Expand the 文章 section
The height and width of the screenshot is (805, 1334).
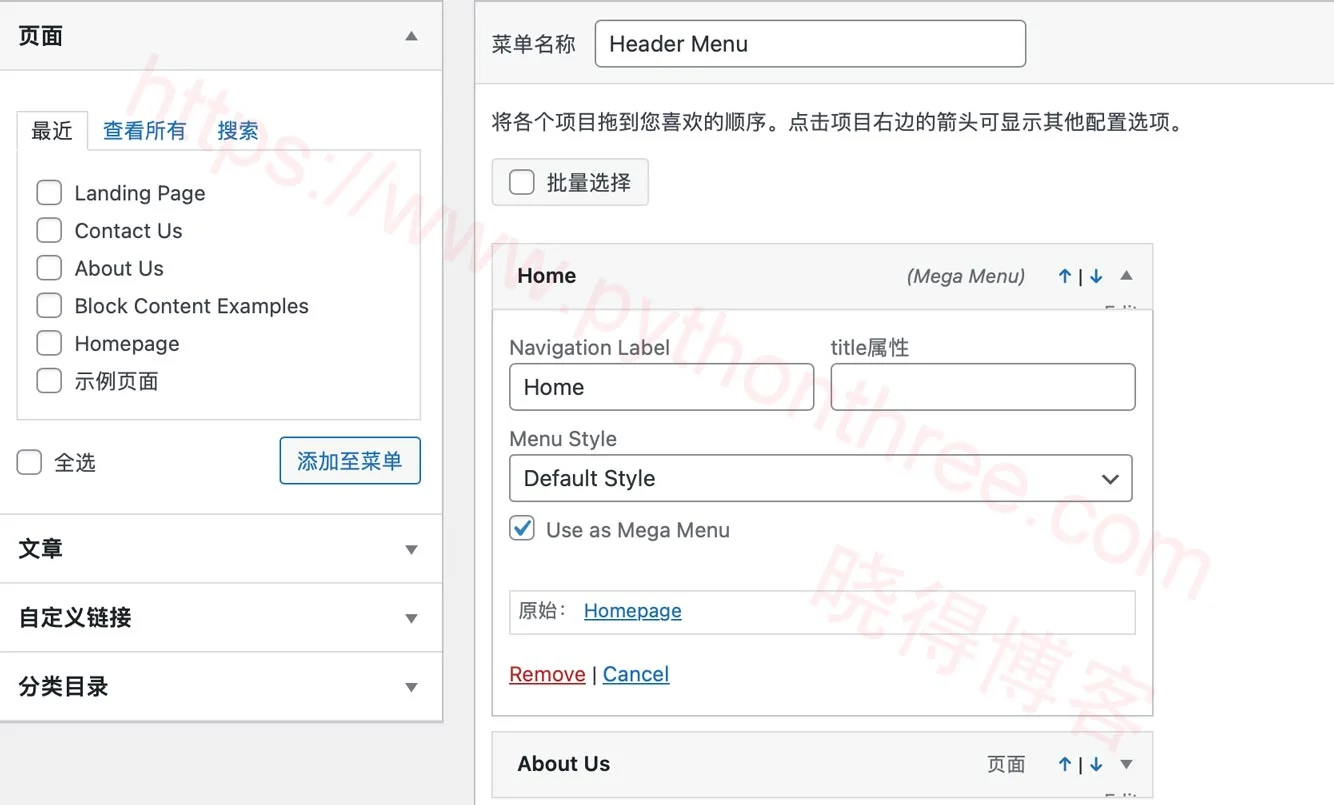click(411, 549)
